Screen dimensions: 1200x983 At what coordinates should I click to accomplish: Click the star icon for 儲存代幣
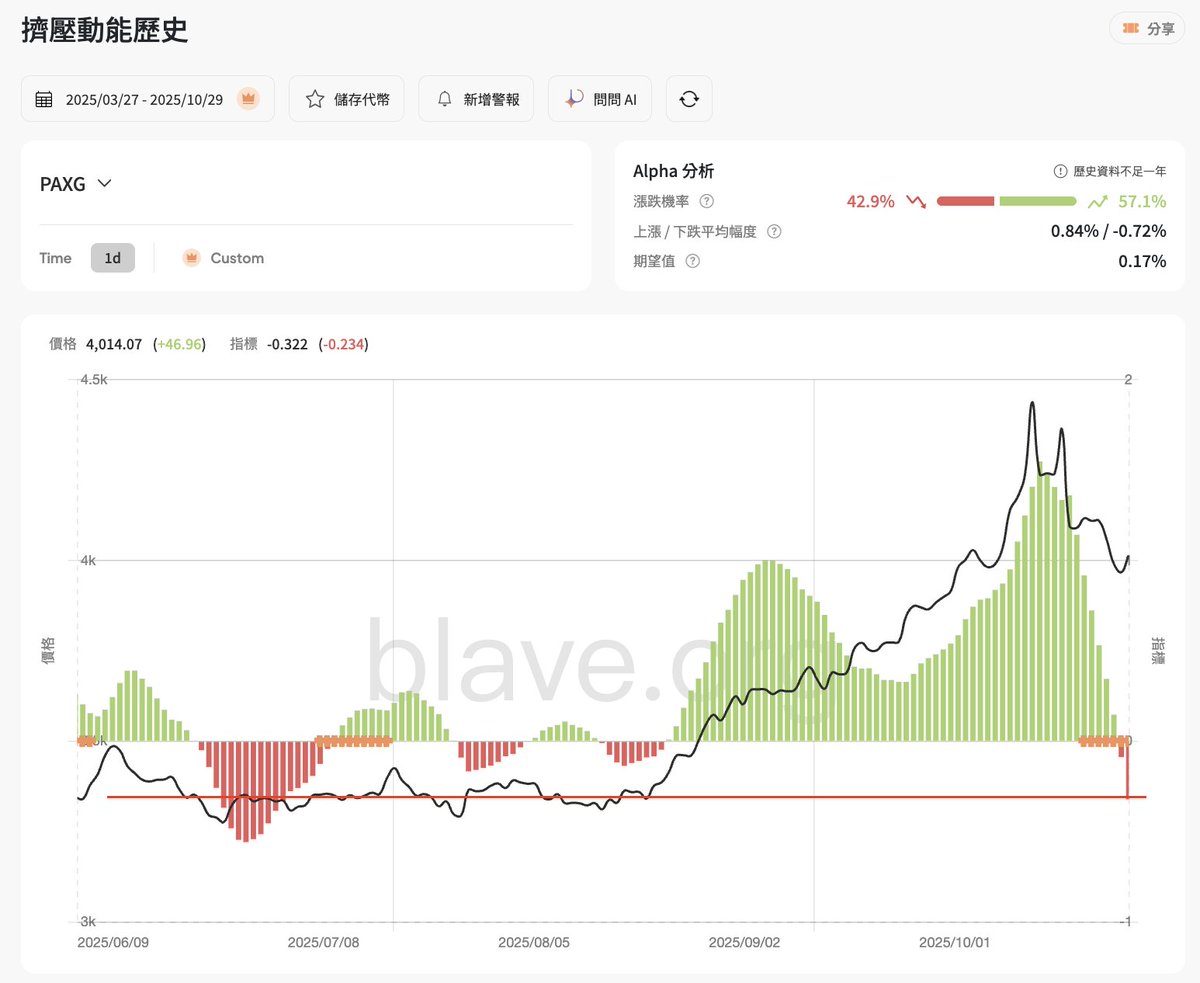click(x=314, y=99)
